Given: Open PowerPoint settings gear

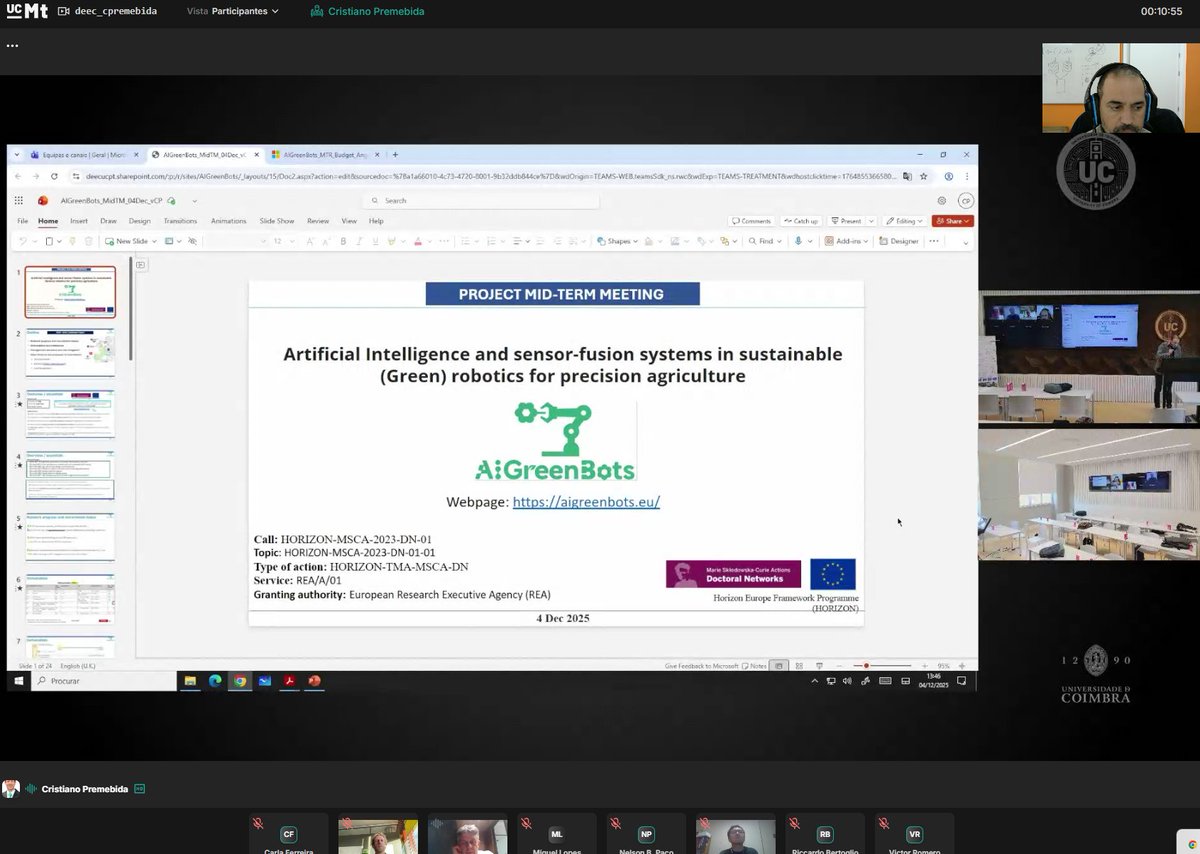Looking at the screenshot, I should tap(941, 201).
